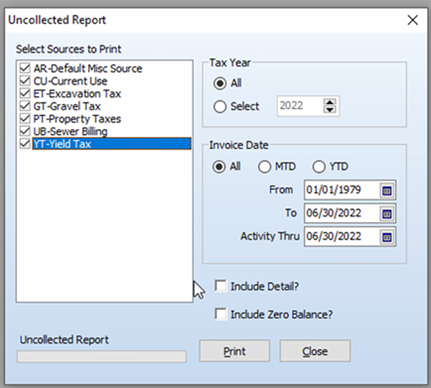Uncheck CU-Current Use checkbox
The height and width of the screenshot is (388, 431).
pyautogui.click(x=25, y=81)
